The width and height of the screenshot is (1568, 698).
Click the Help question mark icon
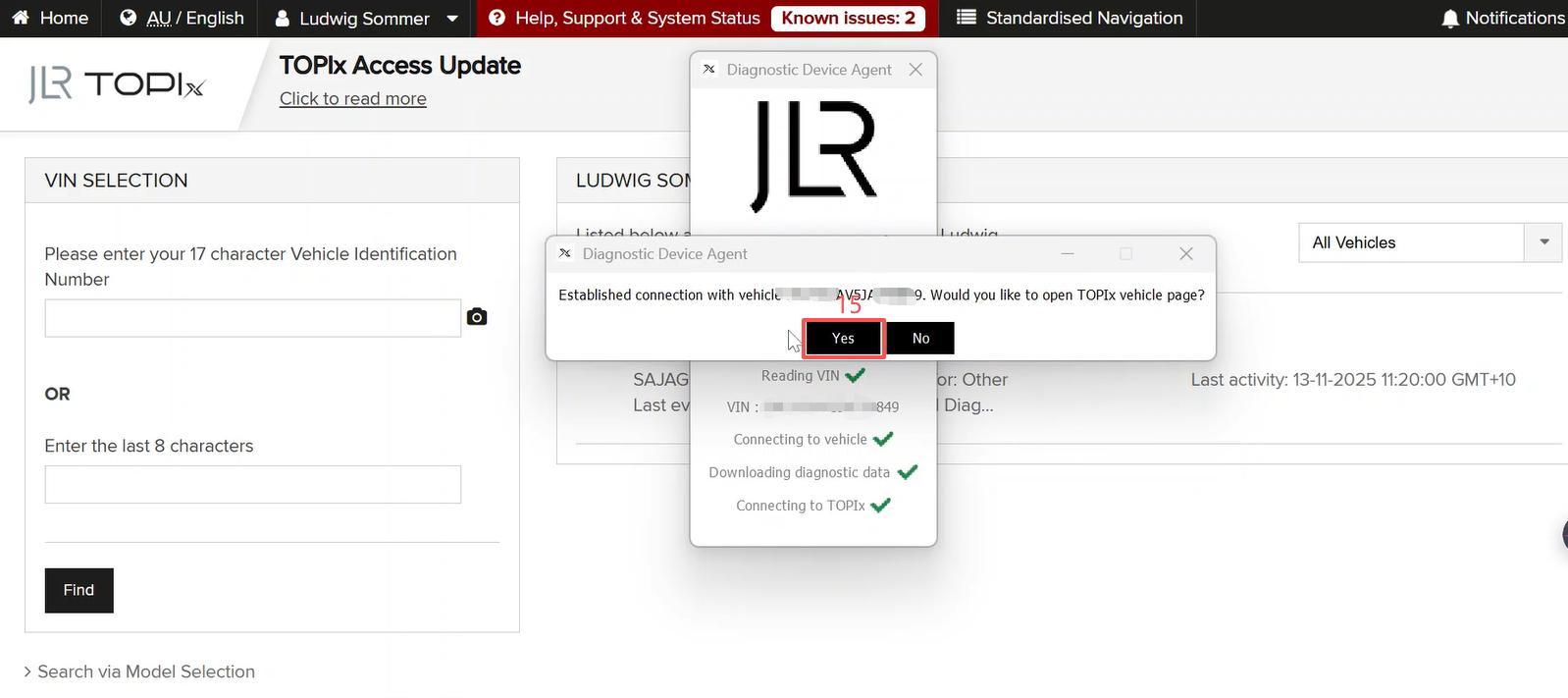[497, 18]
